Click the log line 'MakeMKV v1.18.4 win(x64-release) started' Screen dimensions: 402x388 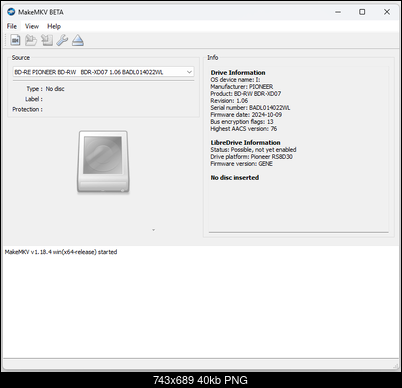61,252
